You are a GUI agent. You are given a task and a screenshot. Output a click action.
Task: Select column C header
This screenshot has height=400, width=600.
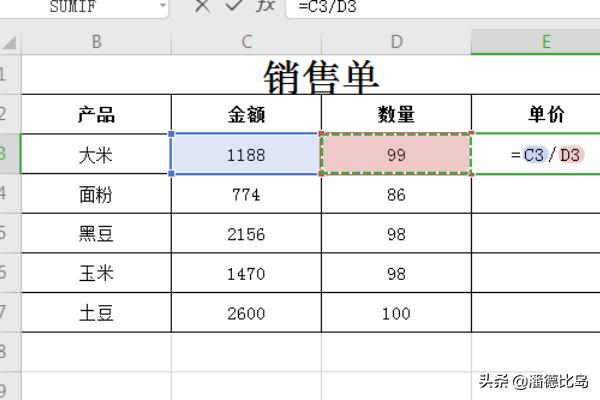click(x=247, y=42)
